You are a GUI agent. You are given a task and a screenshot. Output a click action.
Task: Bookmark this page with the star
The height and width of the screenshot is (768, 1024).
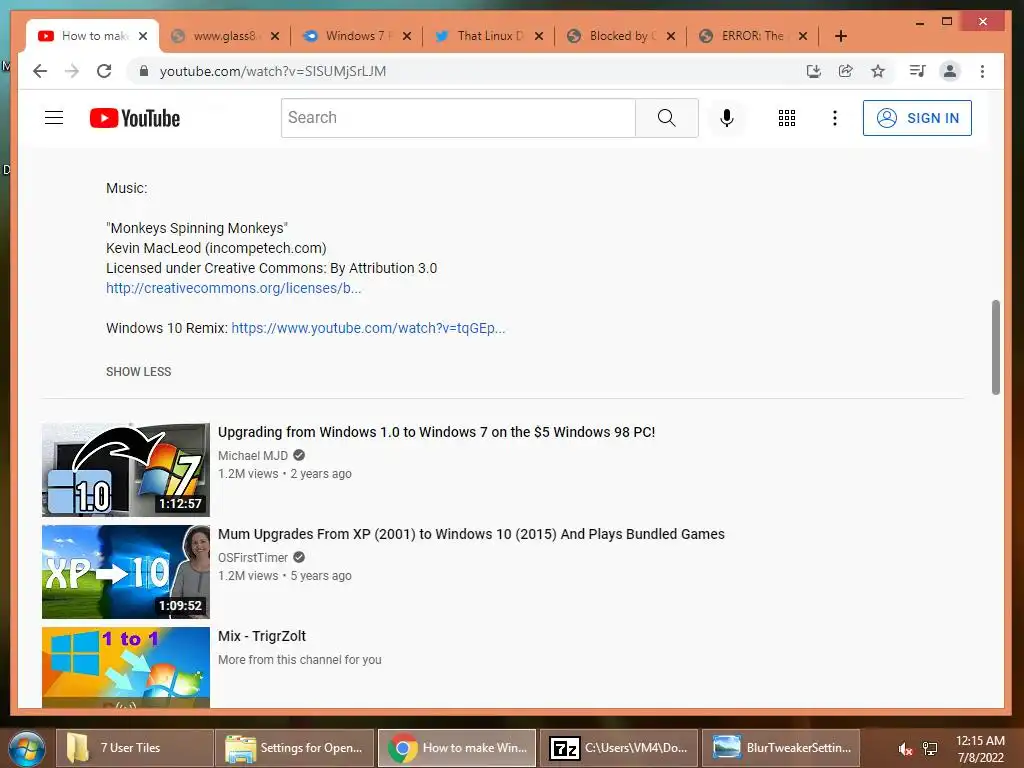[x=878, y=71]
